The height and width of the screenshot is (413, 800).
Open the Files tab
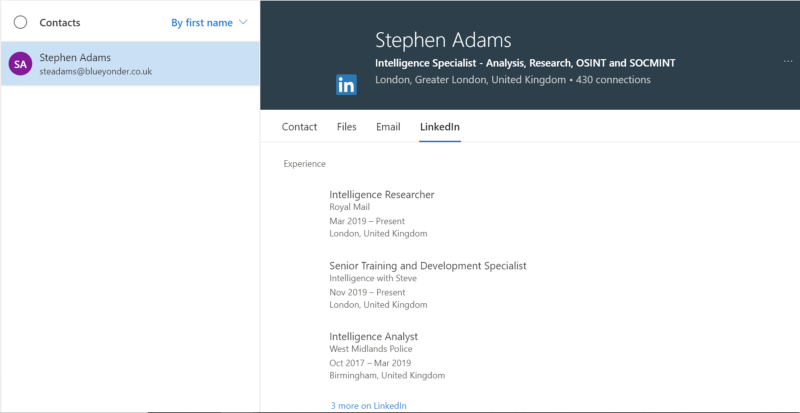[x=346, y=127]
